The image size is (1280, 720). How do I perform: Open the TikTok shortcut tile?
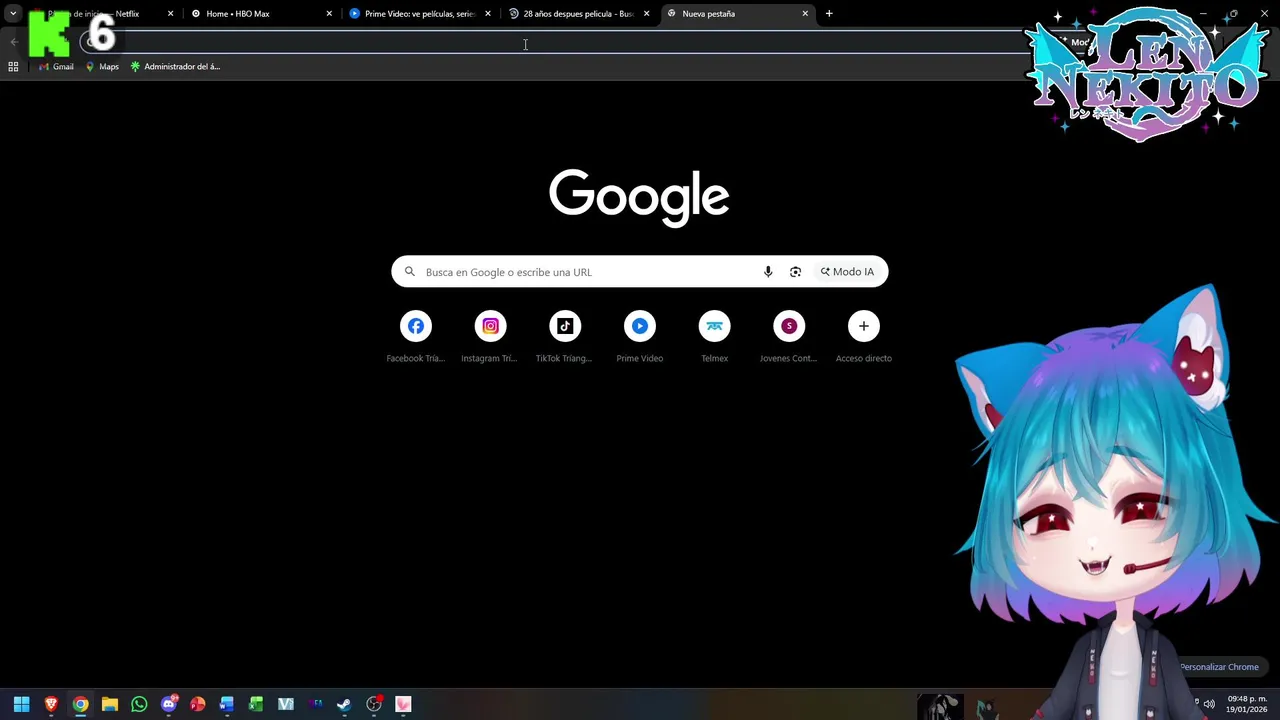click(565, 326)
